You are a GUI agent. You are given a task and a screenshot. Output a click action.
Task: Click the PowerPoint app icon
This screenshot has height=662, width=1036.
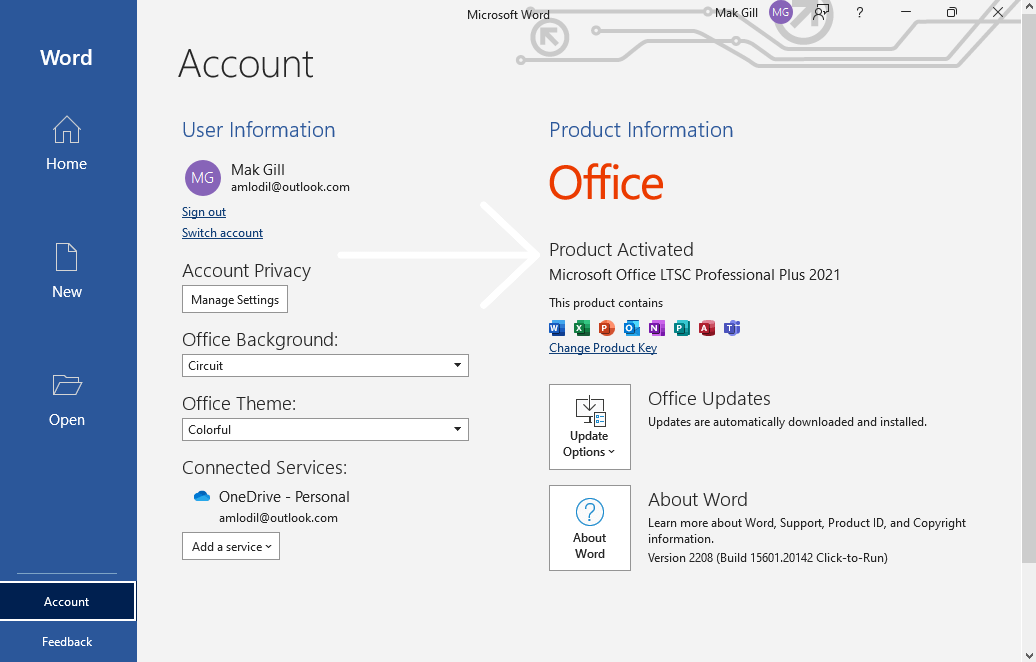(x=607, y=328)
